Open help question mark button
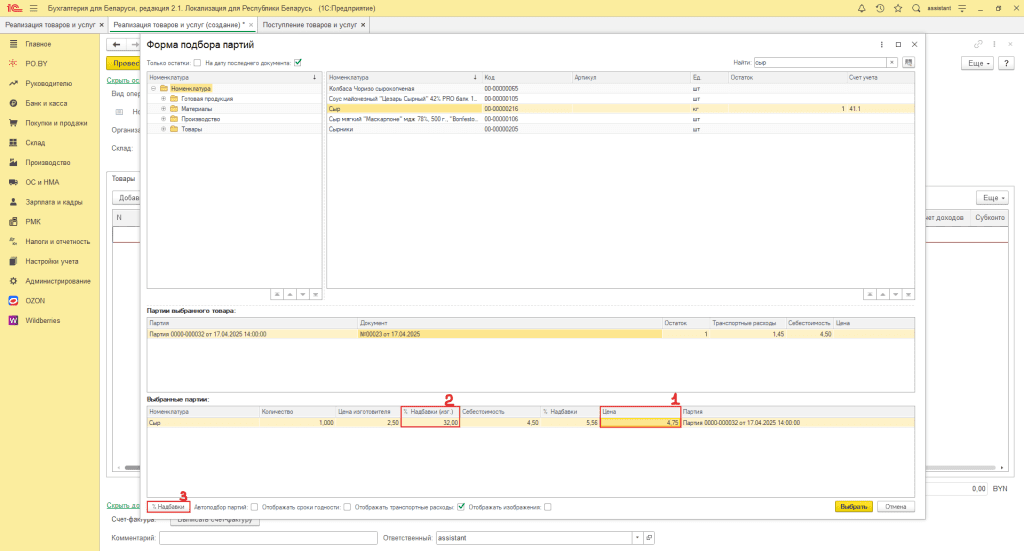 (x=1006, y=63)
